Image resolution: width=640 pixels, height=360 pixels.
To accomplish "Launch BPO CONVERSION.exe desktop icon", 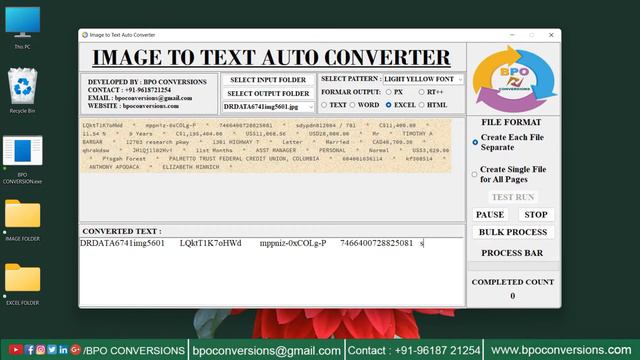I will click(x=22, y=160).
